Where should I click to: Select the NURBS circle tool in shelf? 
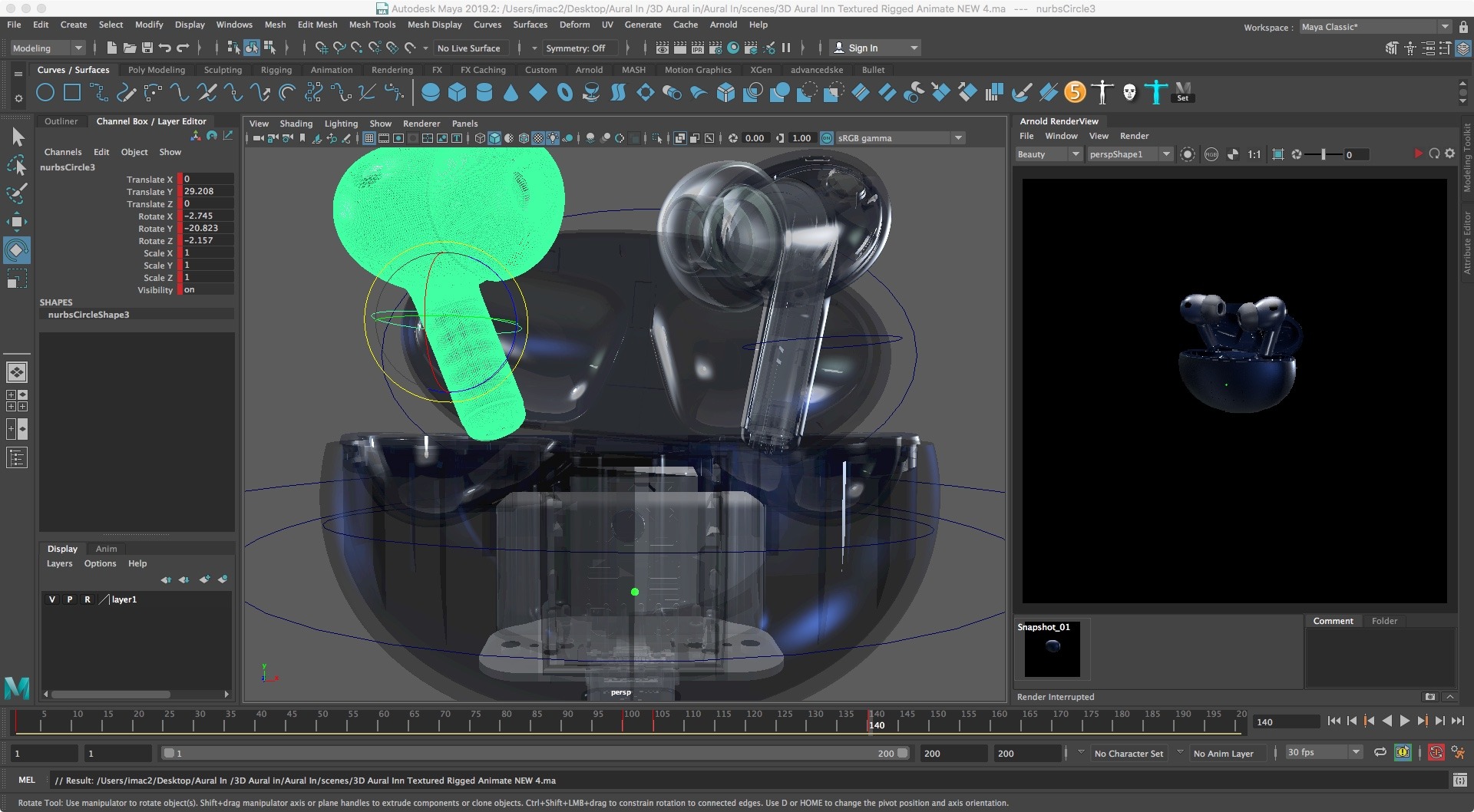[x=45, y=93]
